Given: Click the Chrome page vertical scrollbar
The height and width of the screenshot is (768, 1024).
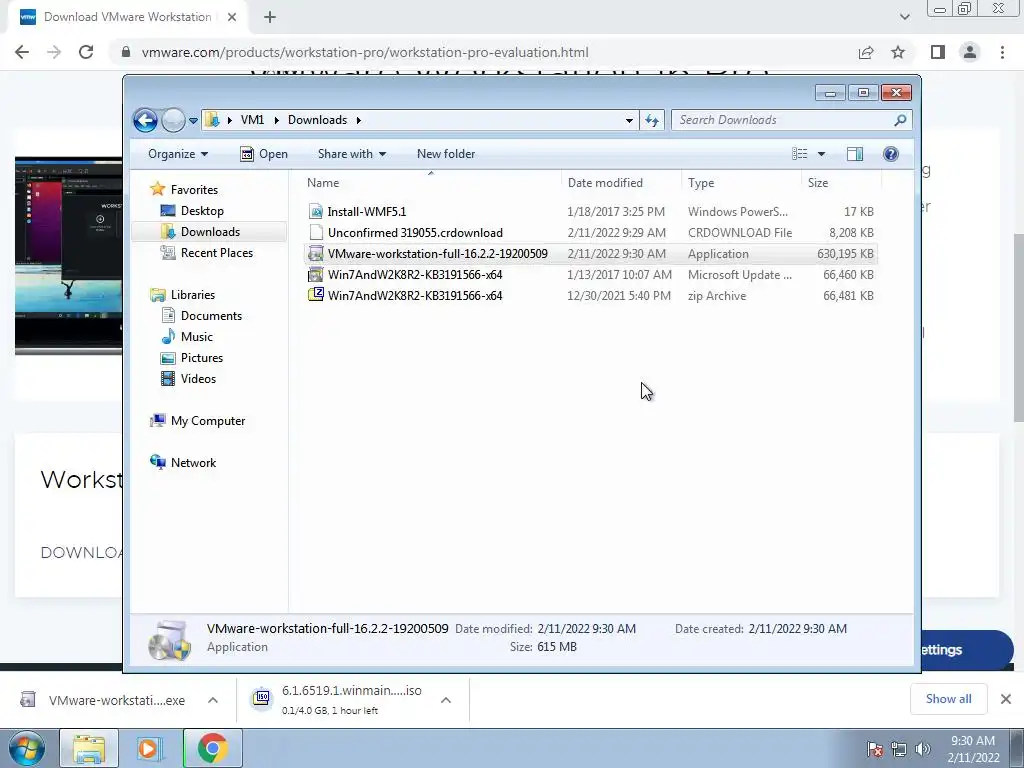Looking at the screenshot, I should (1018, 327).
